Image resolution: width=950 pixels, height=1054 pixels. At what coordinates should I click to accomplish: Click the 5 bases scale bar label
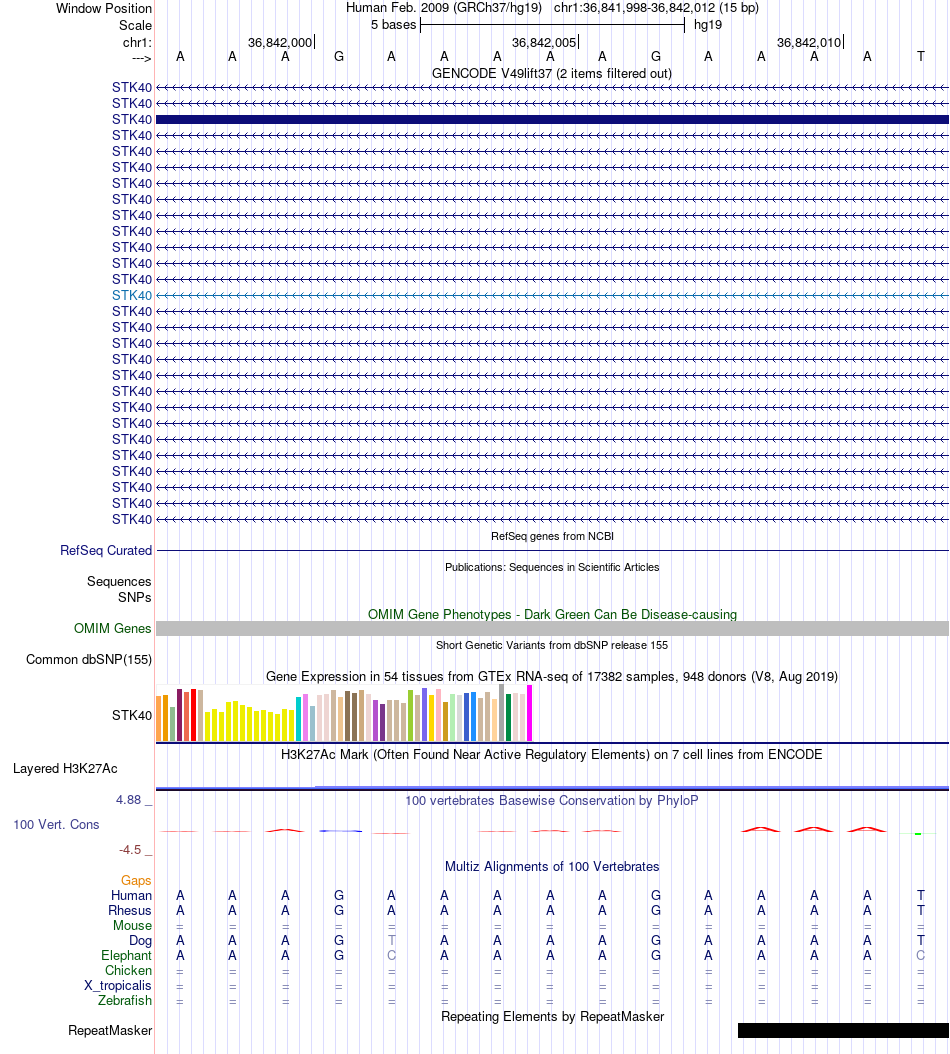[393, 25]
